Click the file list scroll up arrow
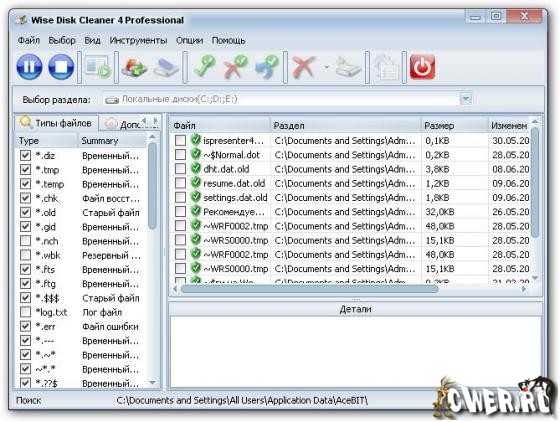560x422 pixels. point(535,122)
